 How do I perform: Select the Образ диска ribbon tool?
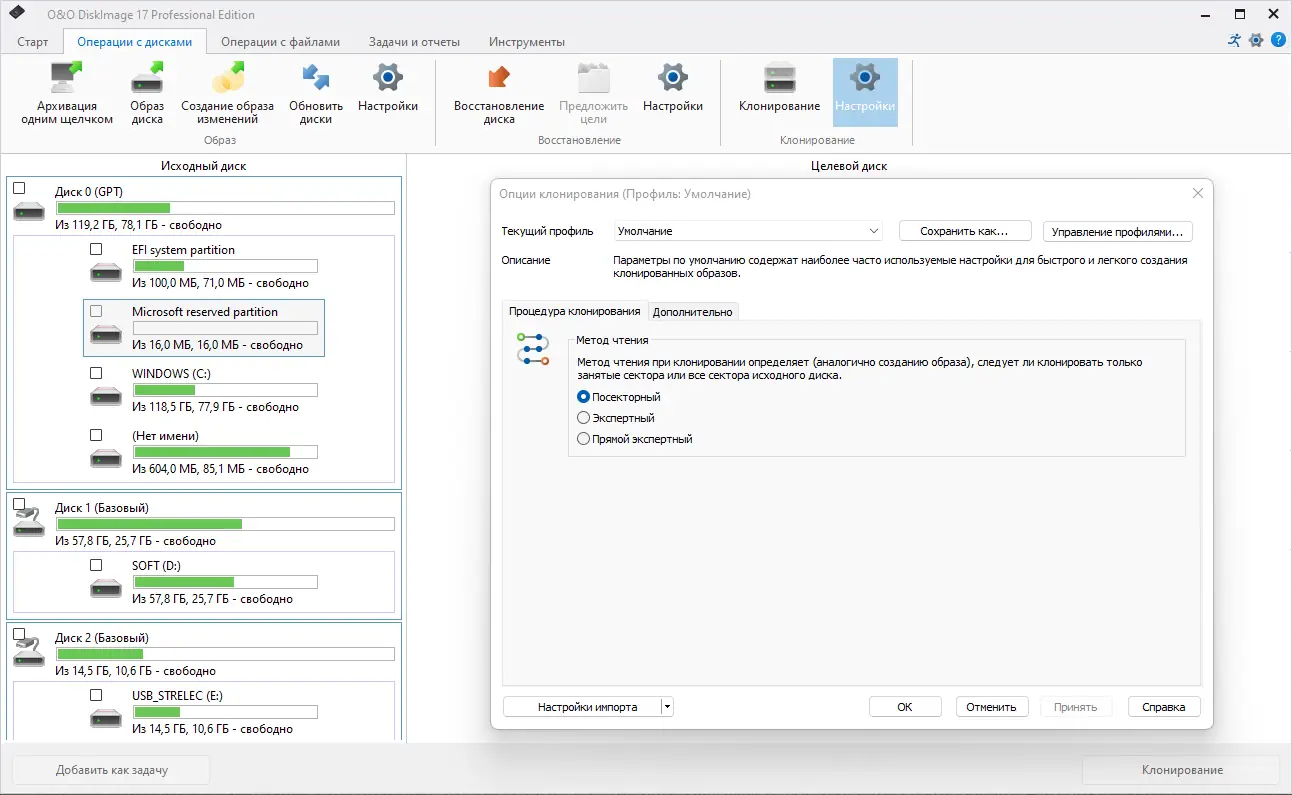[147, 92]
